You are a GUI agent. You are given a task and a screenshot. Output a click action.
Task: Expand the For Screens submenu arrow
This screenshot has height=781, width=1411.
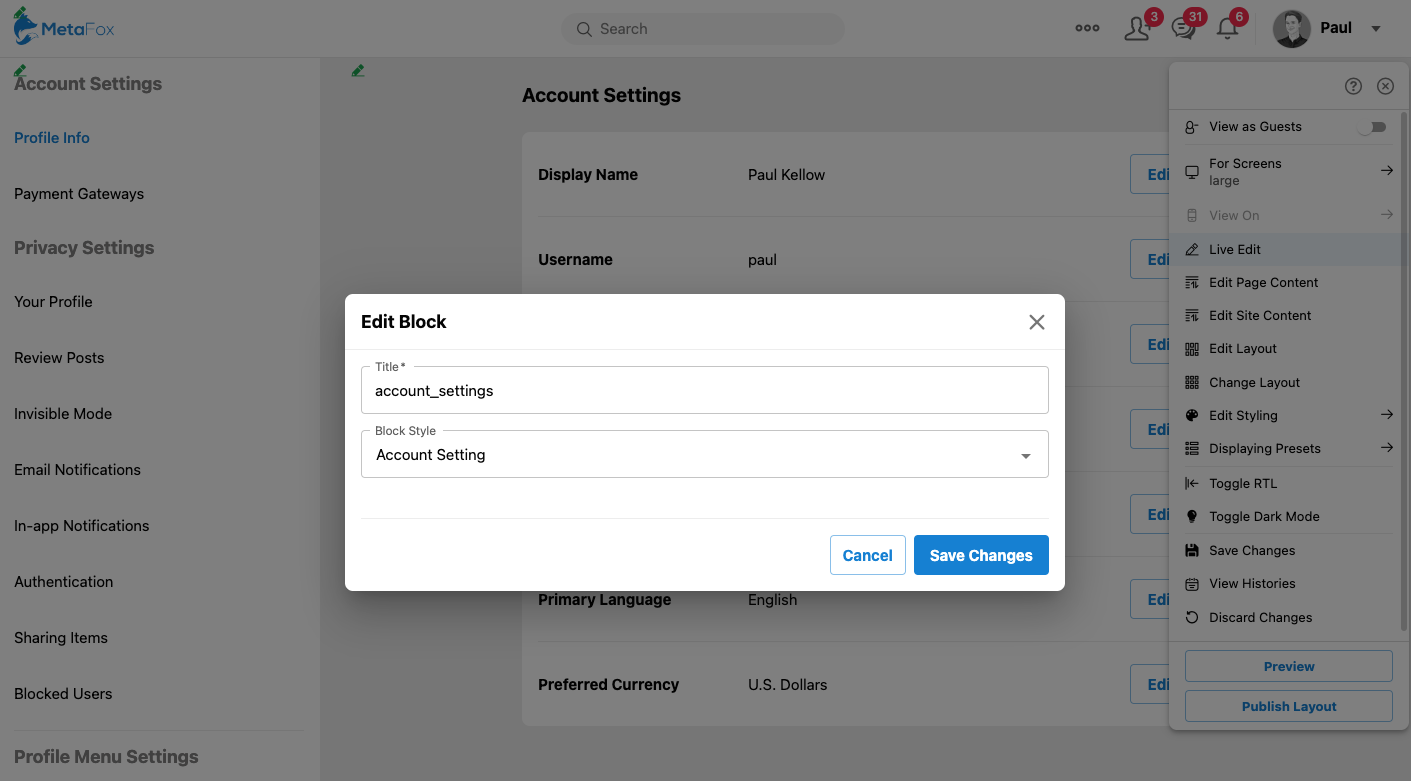(x=1386, y=171)
